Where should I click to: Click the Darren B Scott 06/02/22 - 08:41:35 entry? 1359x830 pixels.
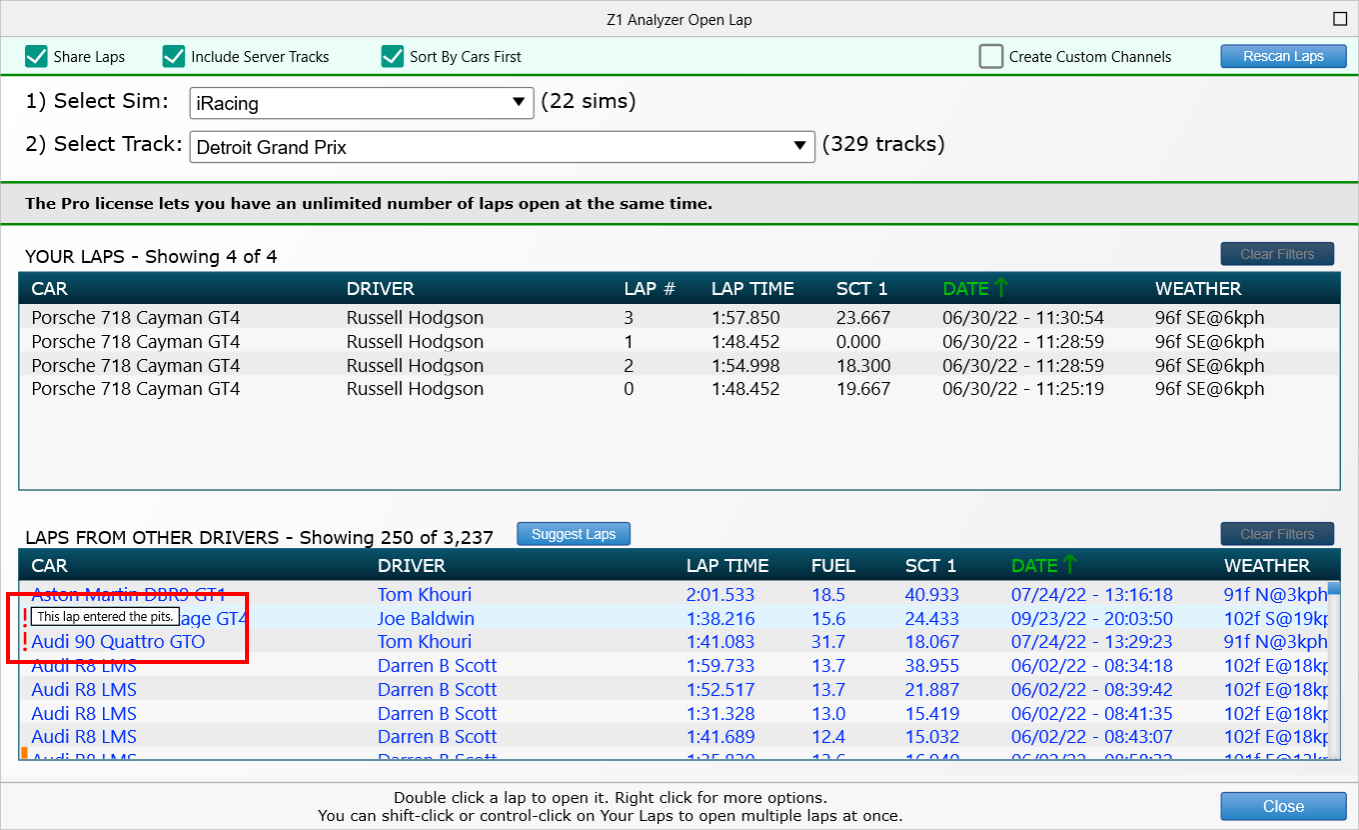673,713
